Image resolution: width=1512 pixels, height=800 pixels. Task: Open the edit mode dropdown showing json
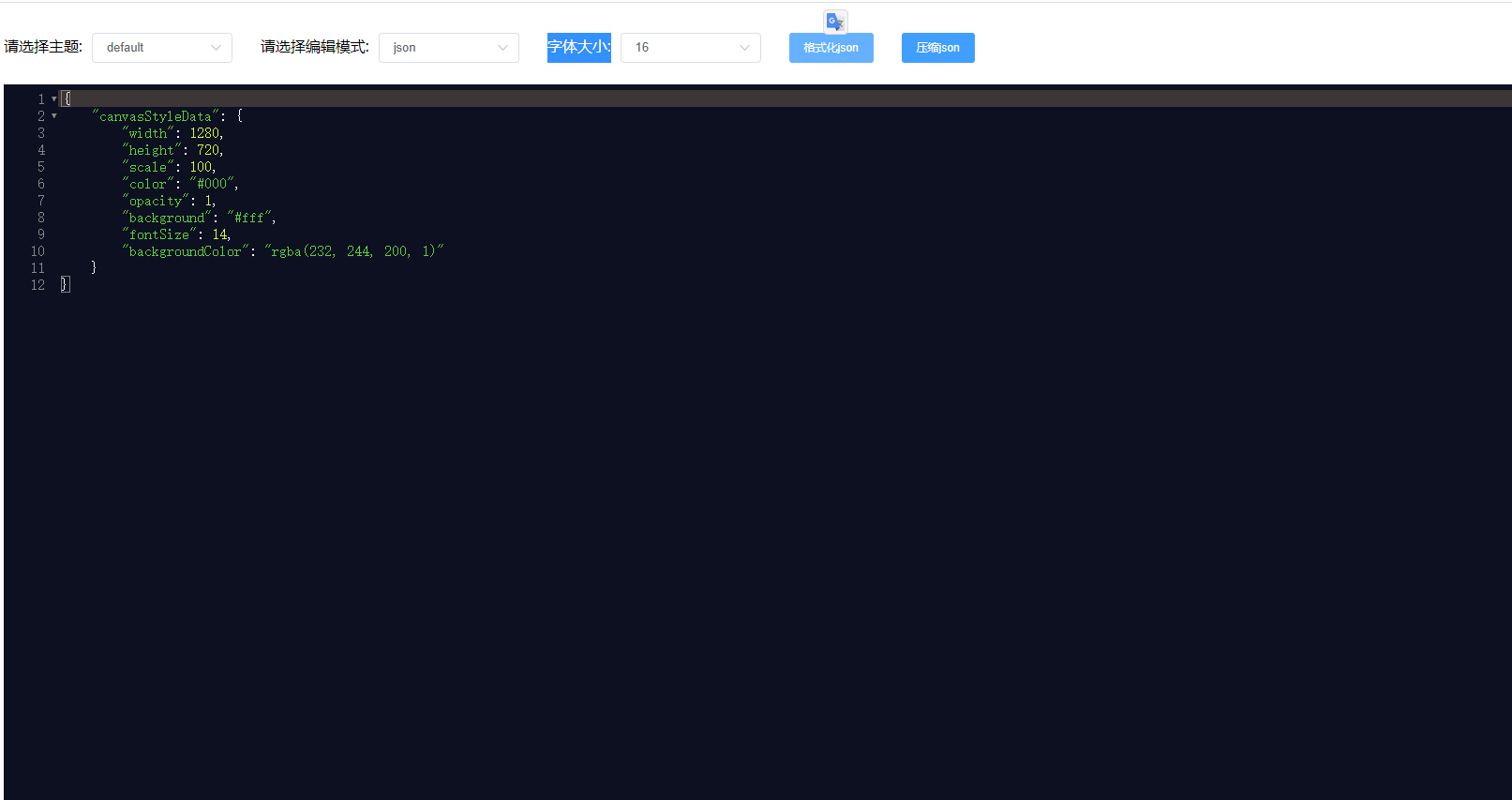coord(449,48)
